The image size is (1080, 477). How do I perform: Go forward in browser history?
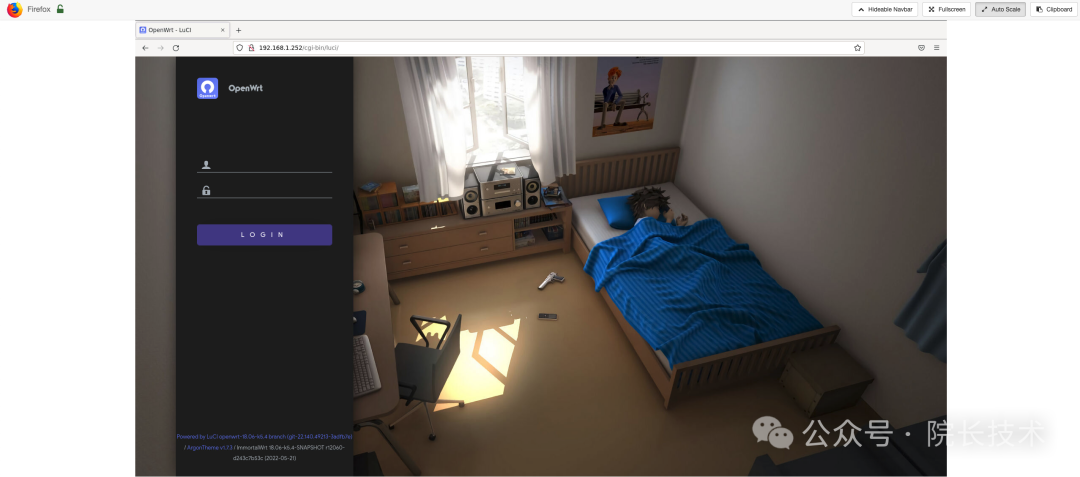[160, 48]
